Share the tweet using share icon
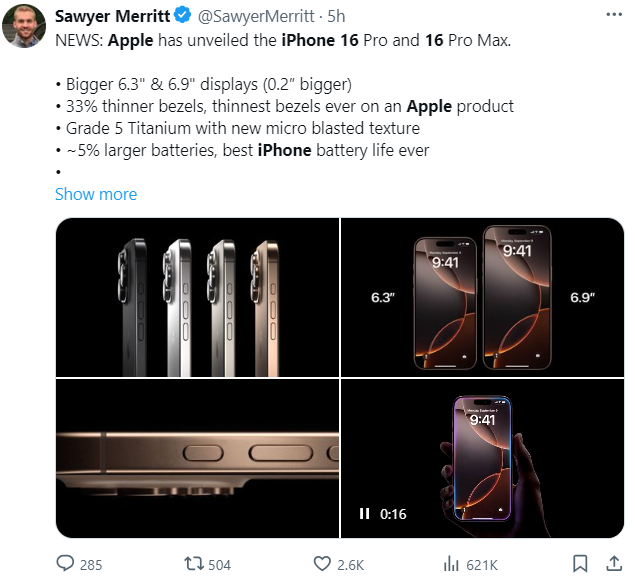The image size is (635, 579). pyautogui.click(x=611, y=564)
